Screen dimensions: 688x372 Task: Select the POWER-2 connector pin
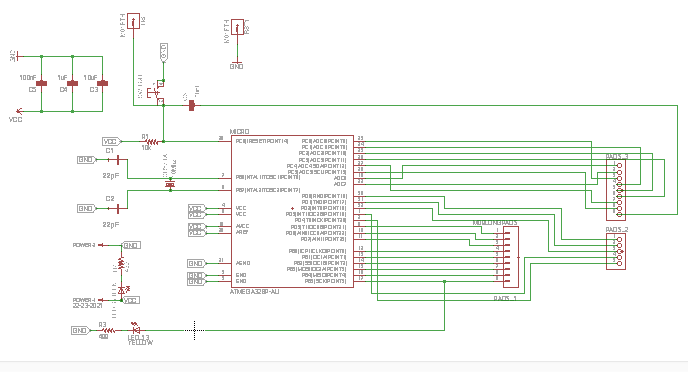[102, 245]
